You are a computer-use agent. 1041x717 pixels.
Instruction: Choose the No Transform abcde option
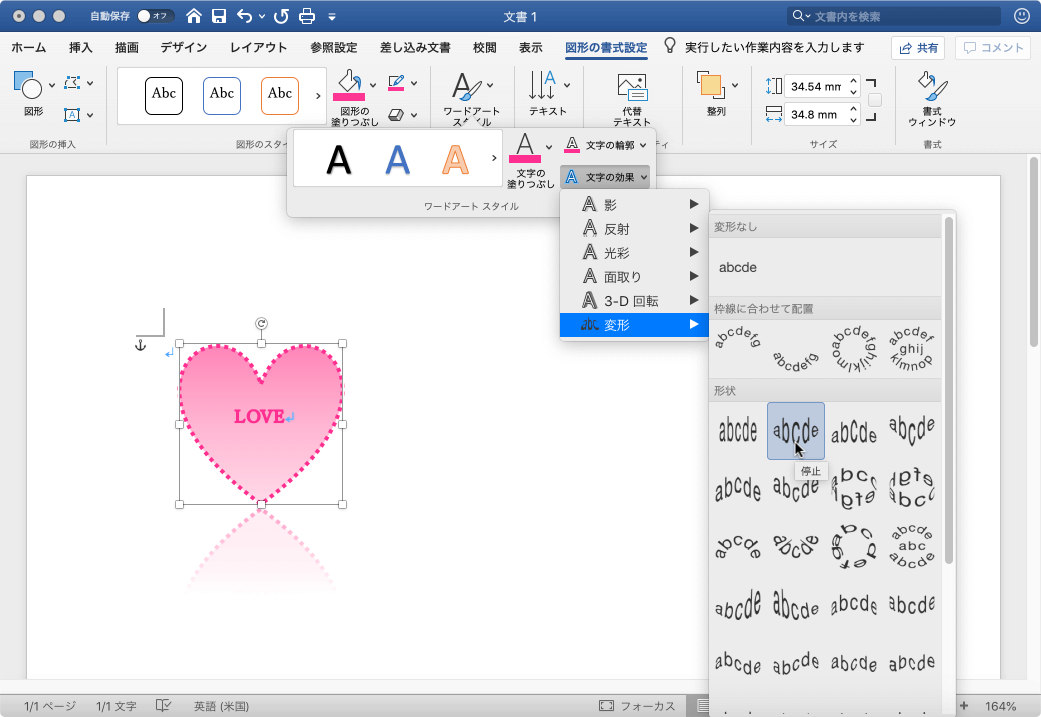click(x=738, y=268)
